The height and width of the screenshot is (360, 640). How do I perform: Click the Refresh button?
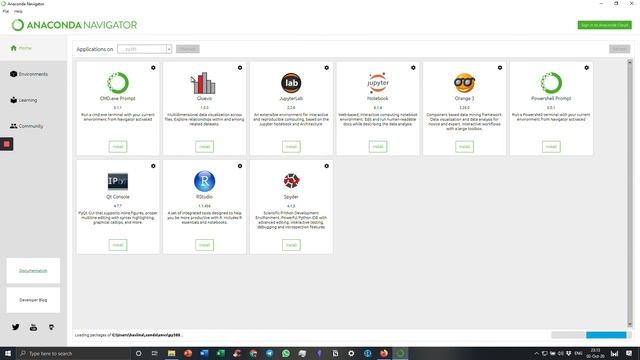(620, 49)
